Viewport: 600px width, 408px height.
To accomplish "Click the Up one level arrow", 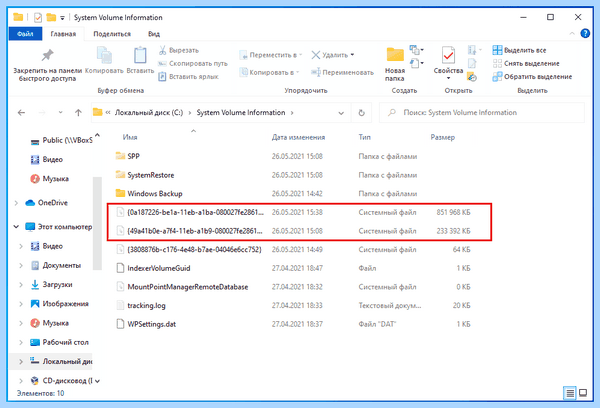I will 78,113.
